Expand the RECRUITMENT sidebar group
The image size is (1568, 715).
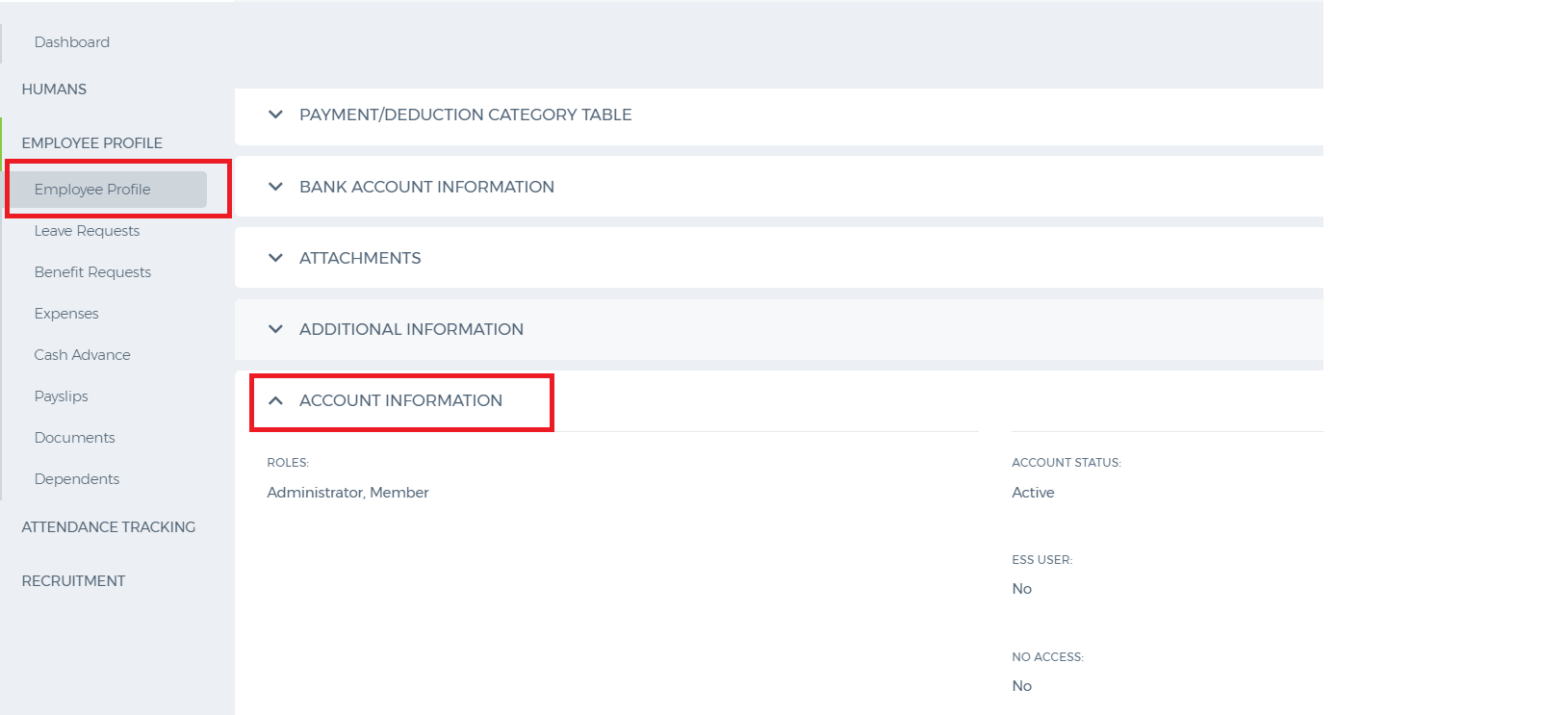(73, 581)
